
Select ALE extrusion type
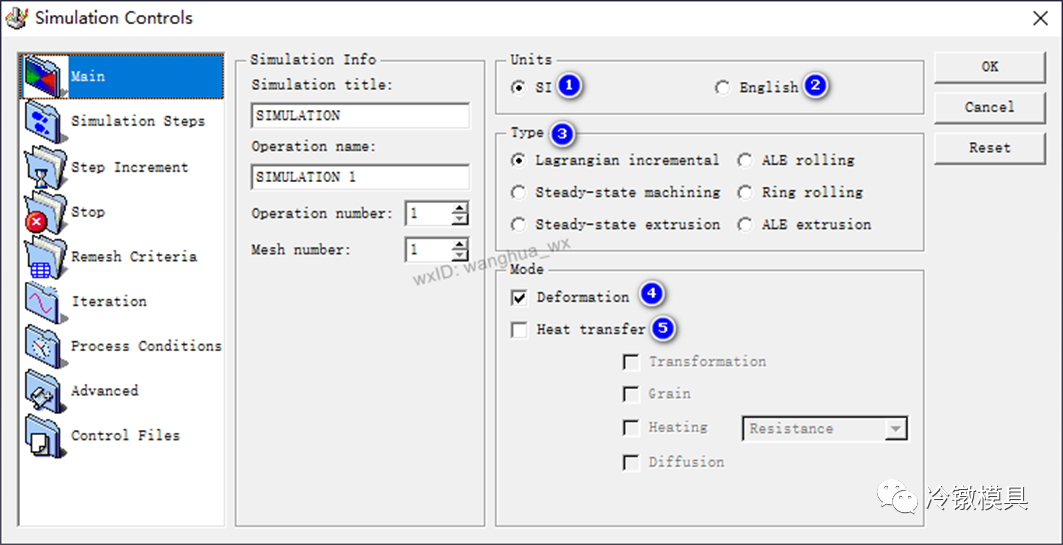(x=745, y=224)
